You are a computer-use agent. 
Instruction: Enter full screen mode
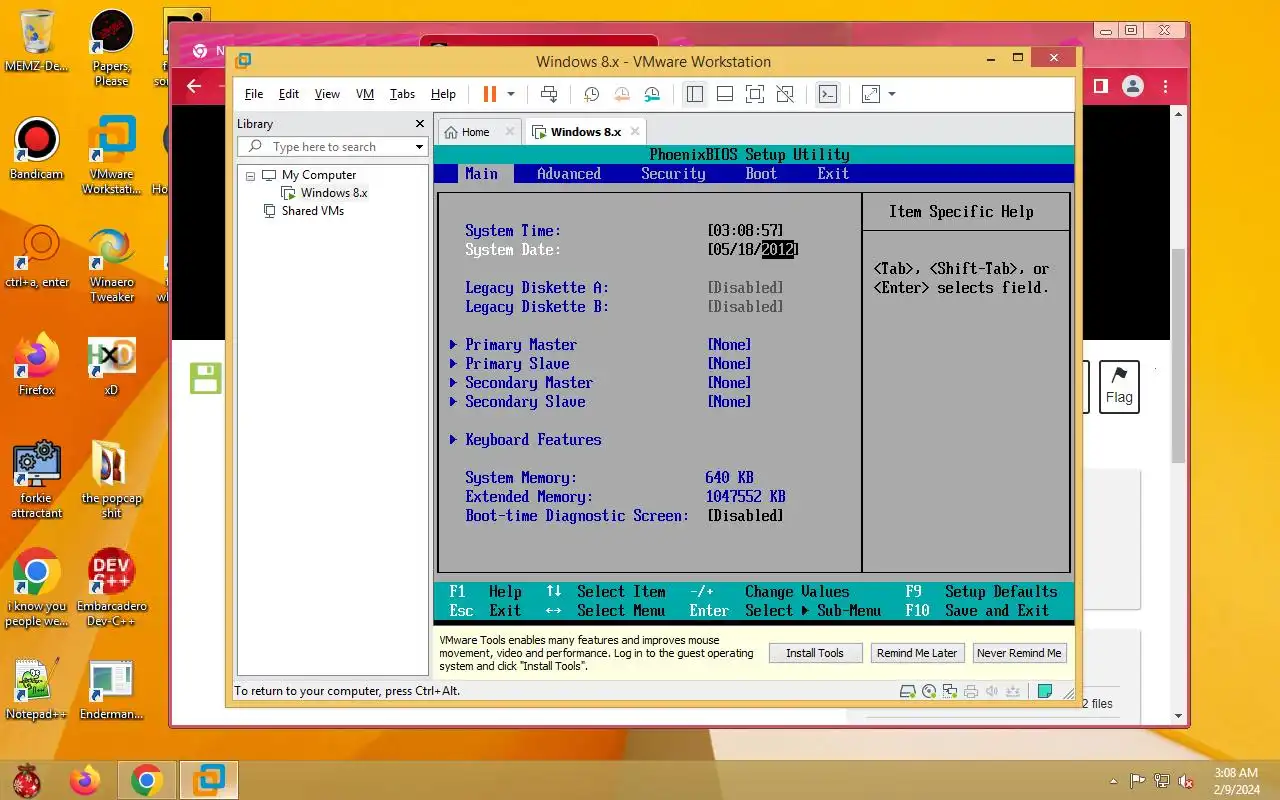[755, 94]
